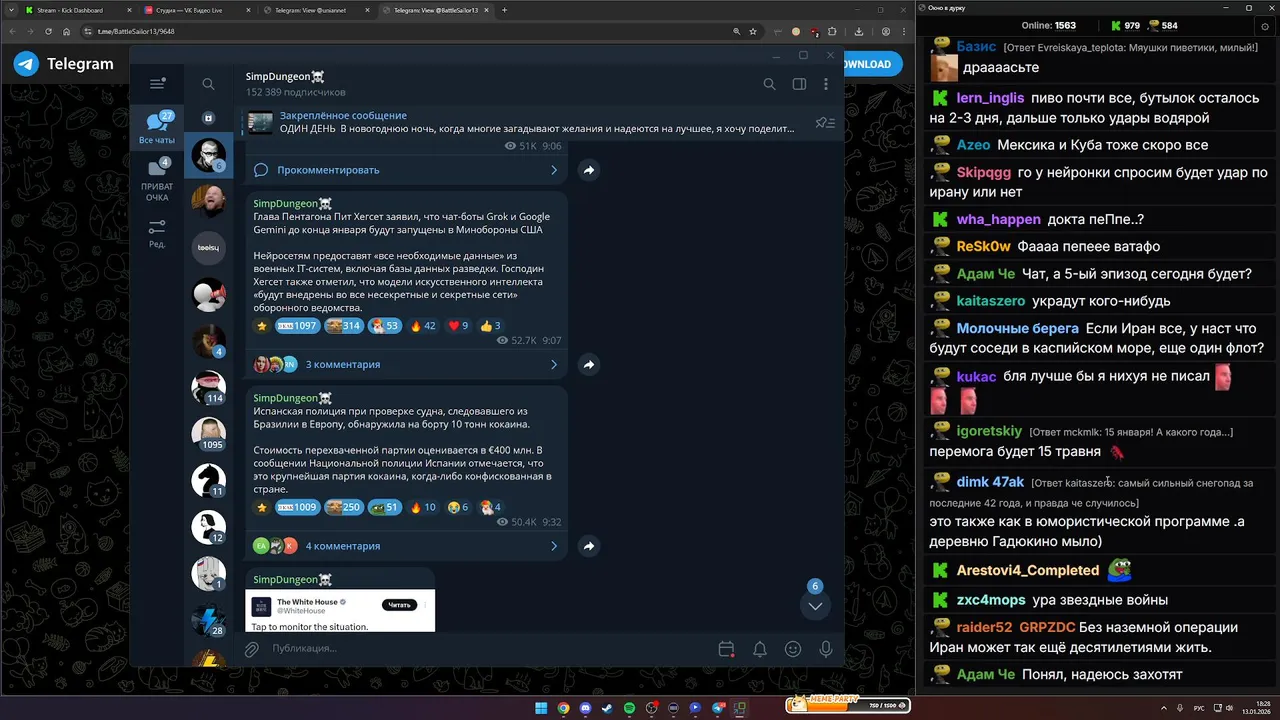Select the Все чаты folder
The height and width of the screenshot is (720, 1280).
(157, 128)
